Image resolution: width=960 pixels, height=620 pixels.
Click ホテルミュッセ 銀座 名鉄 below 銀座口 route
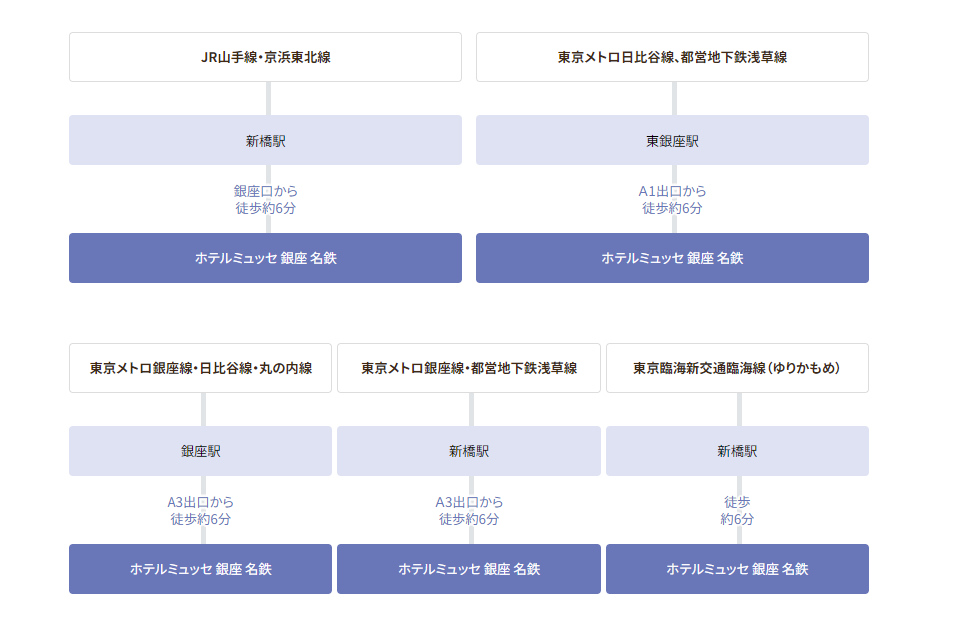[265, 258]
